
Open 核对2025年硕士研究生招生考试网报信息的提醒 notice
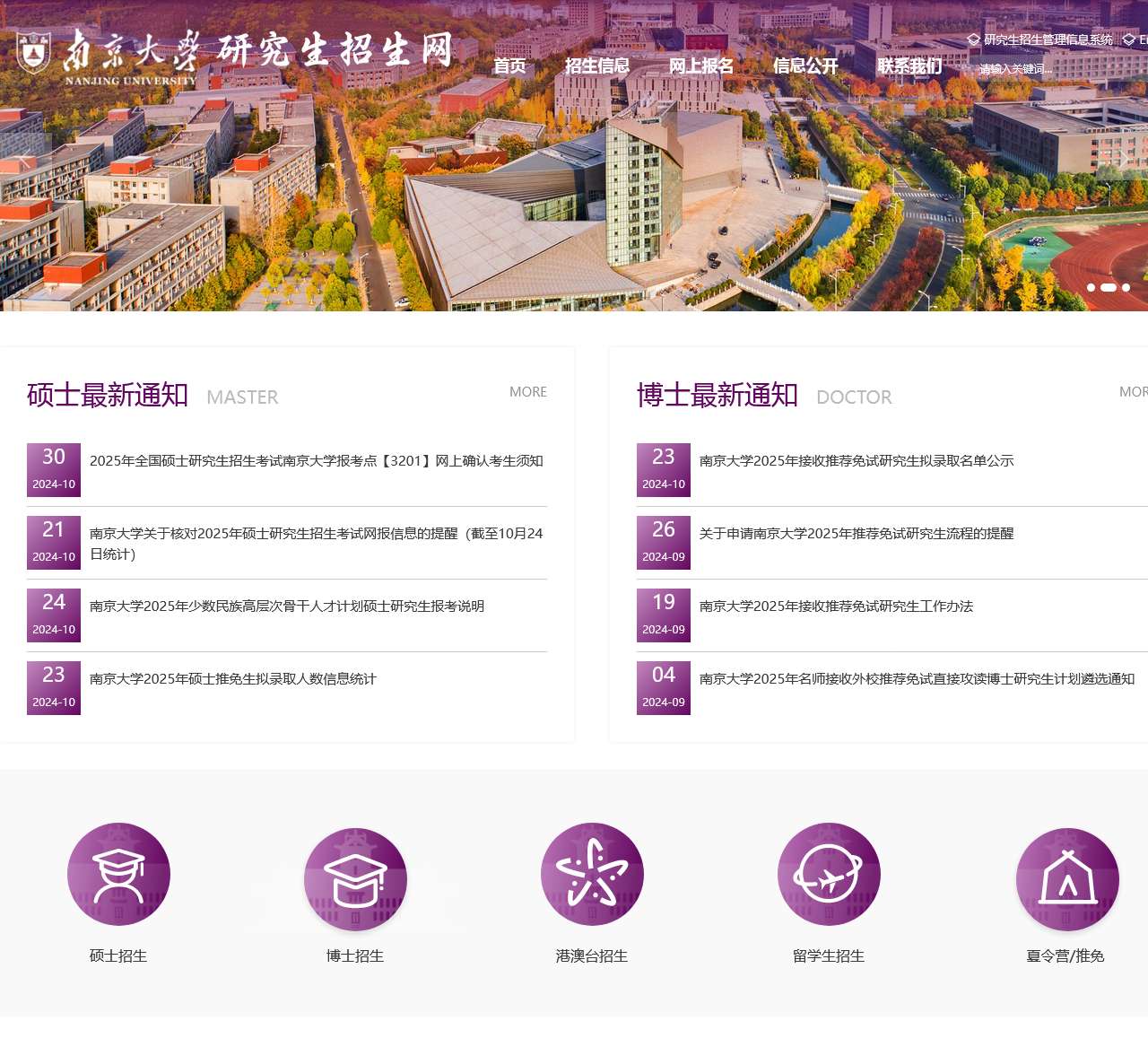tap(317, 544)
